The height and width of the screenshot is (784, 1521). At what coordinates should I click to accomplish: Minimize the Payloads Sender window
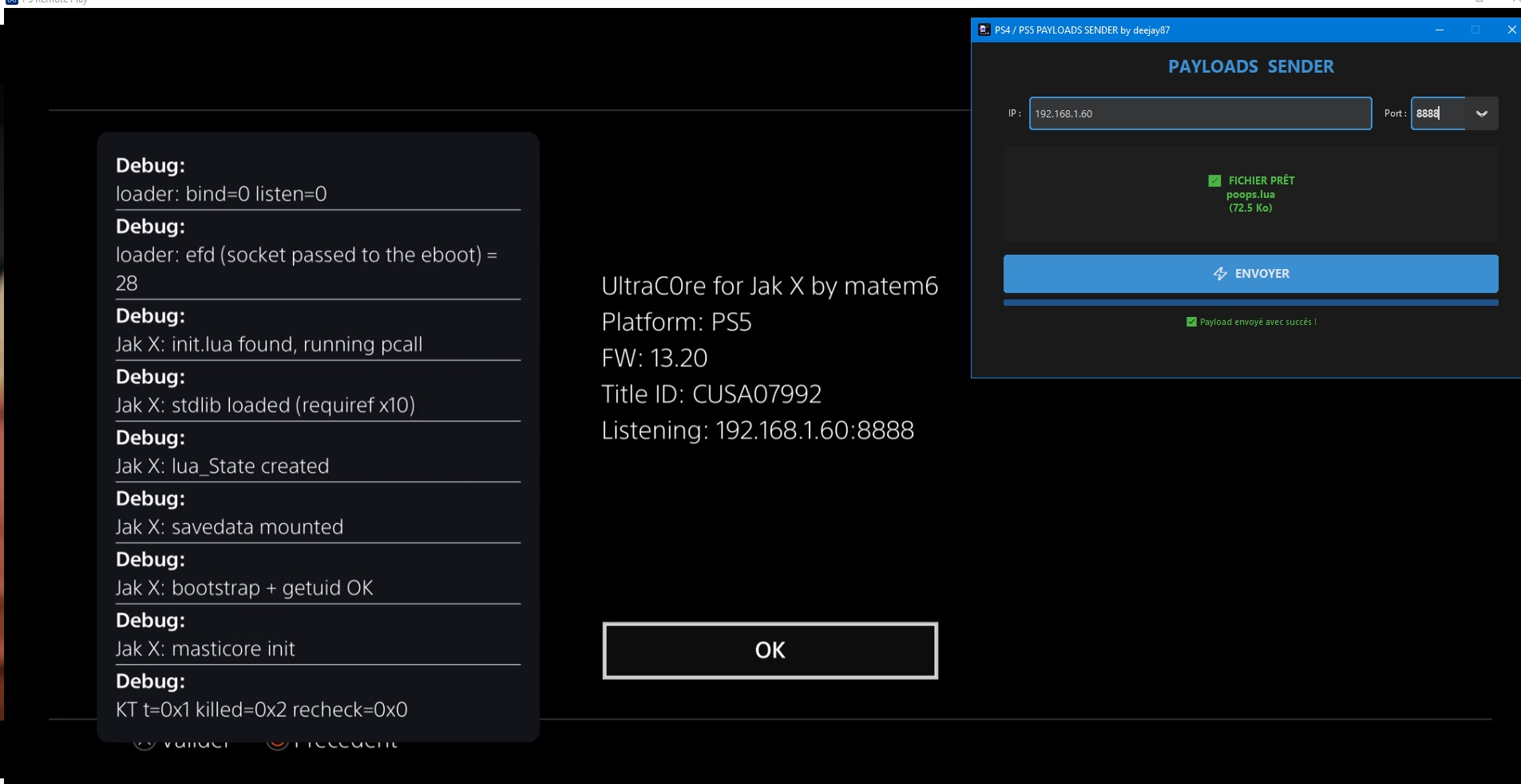tap(1440, 30)
